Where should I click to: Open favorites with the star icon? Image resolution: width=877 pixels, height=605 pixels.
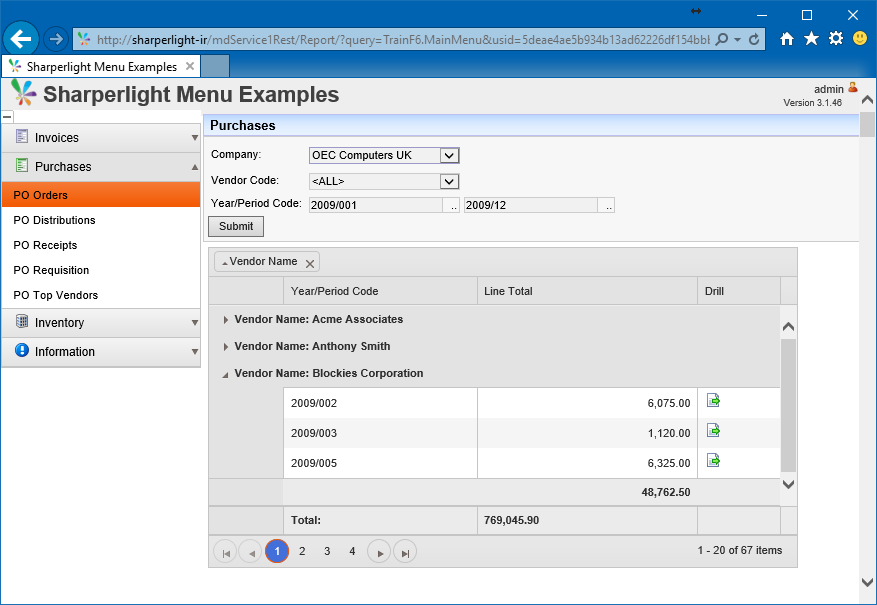pos(811,39)
